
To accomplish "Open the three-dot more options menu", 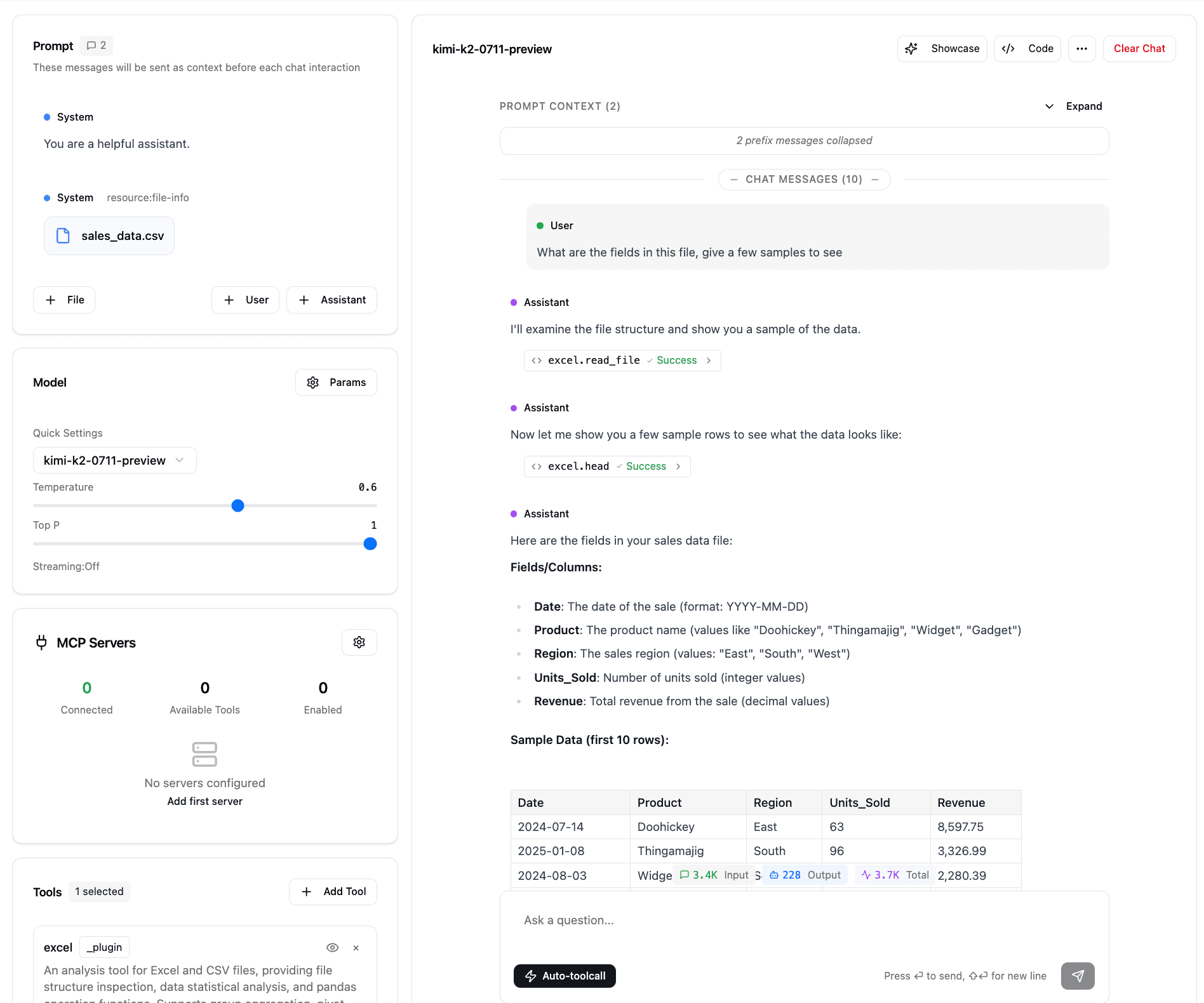I will pyautogui.click(x=1081, y=49).
